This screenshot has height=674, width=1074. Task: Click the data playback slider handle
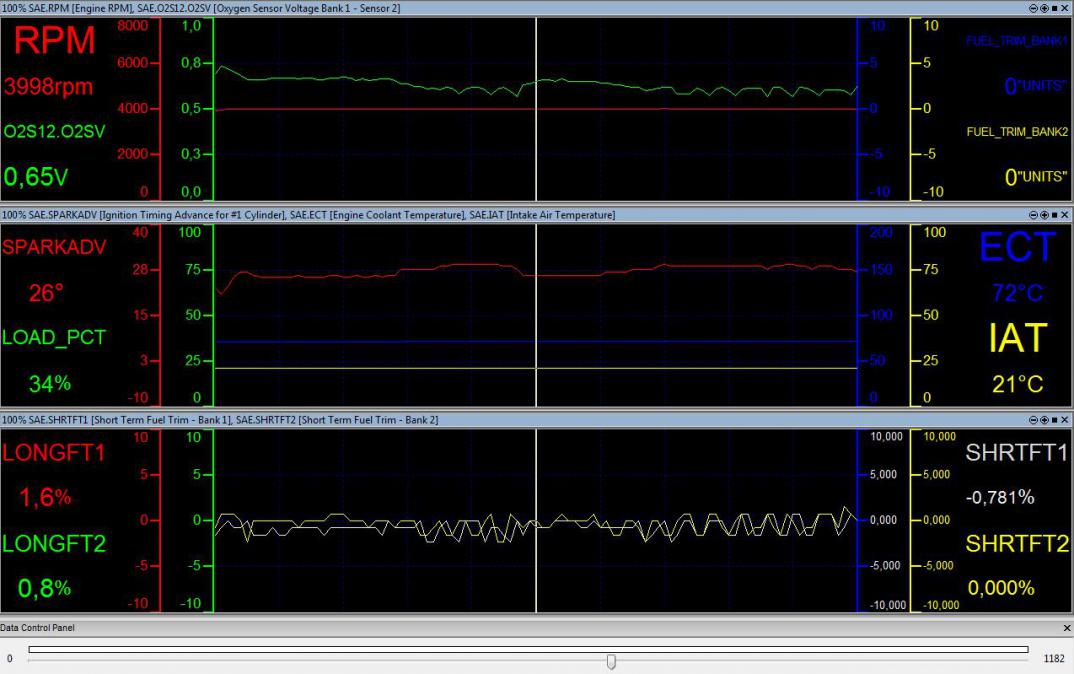611,661
